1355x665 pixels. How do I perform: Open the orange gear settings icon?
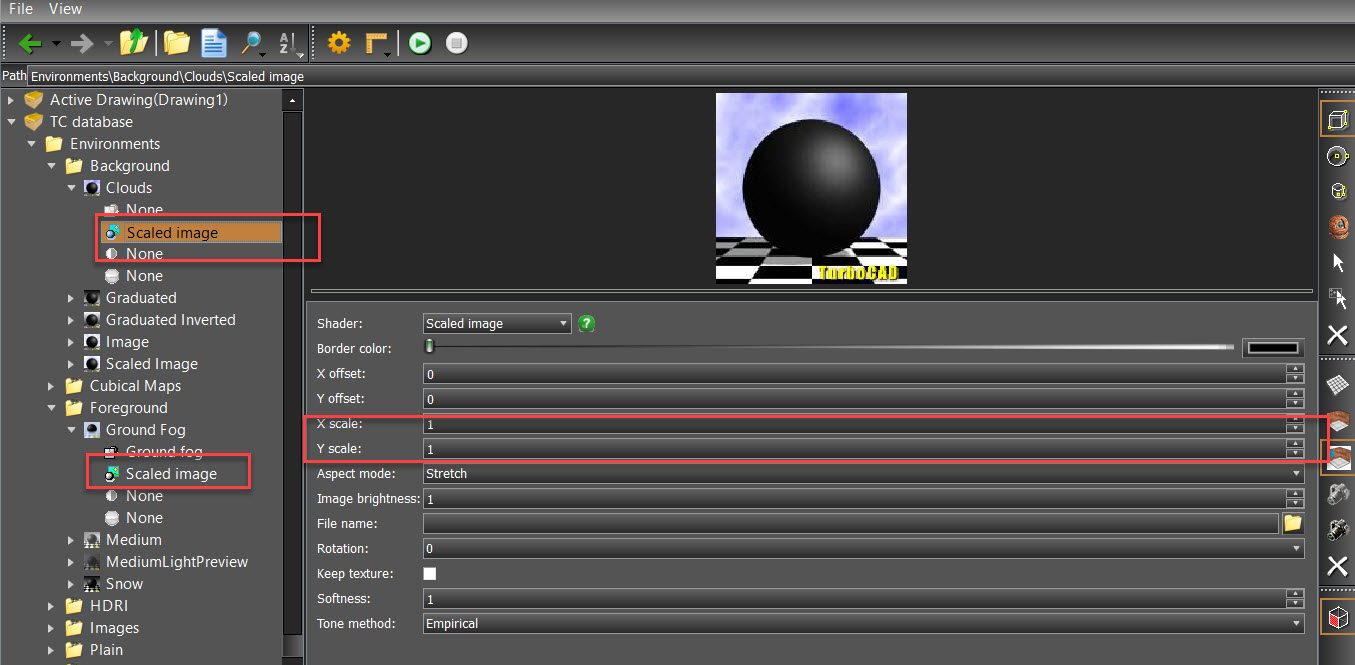click(339, 43)
